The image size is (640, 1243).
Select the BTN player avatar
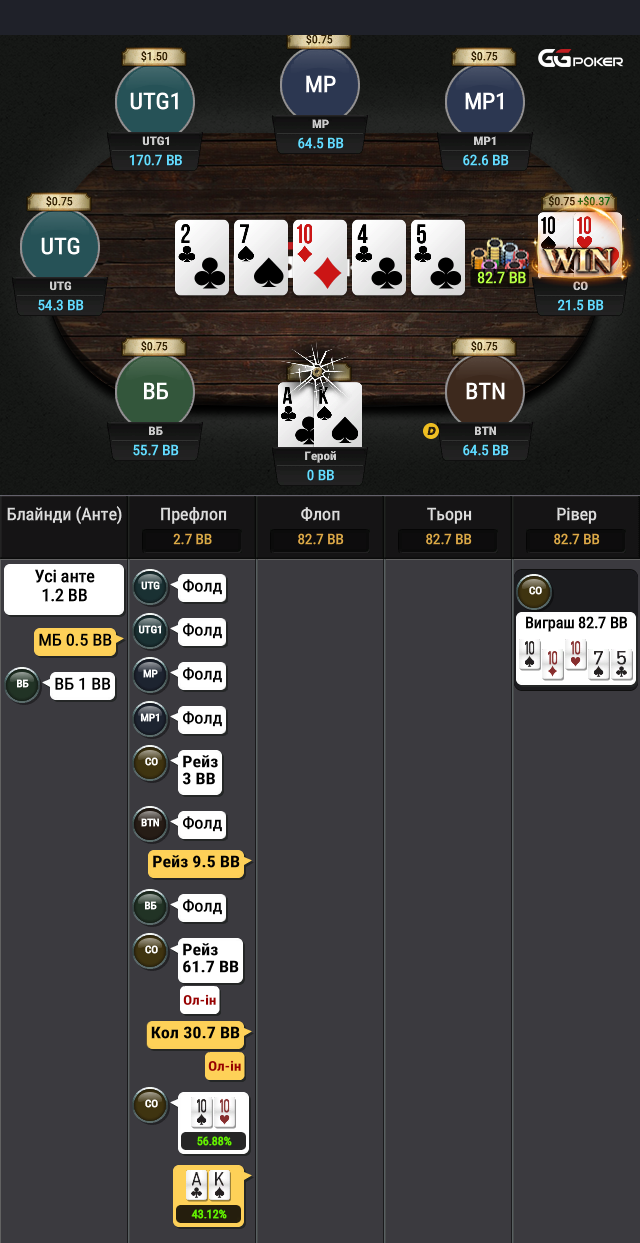(485, 391)
